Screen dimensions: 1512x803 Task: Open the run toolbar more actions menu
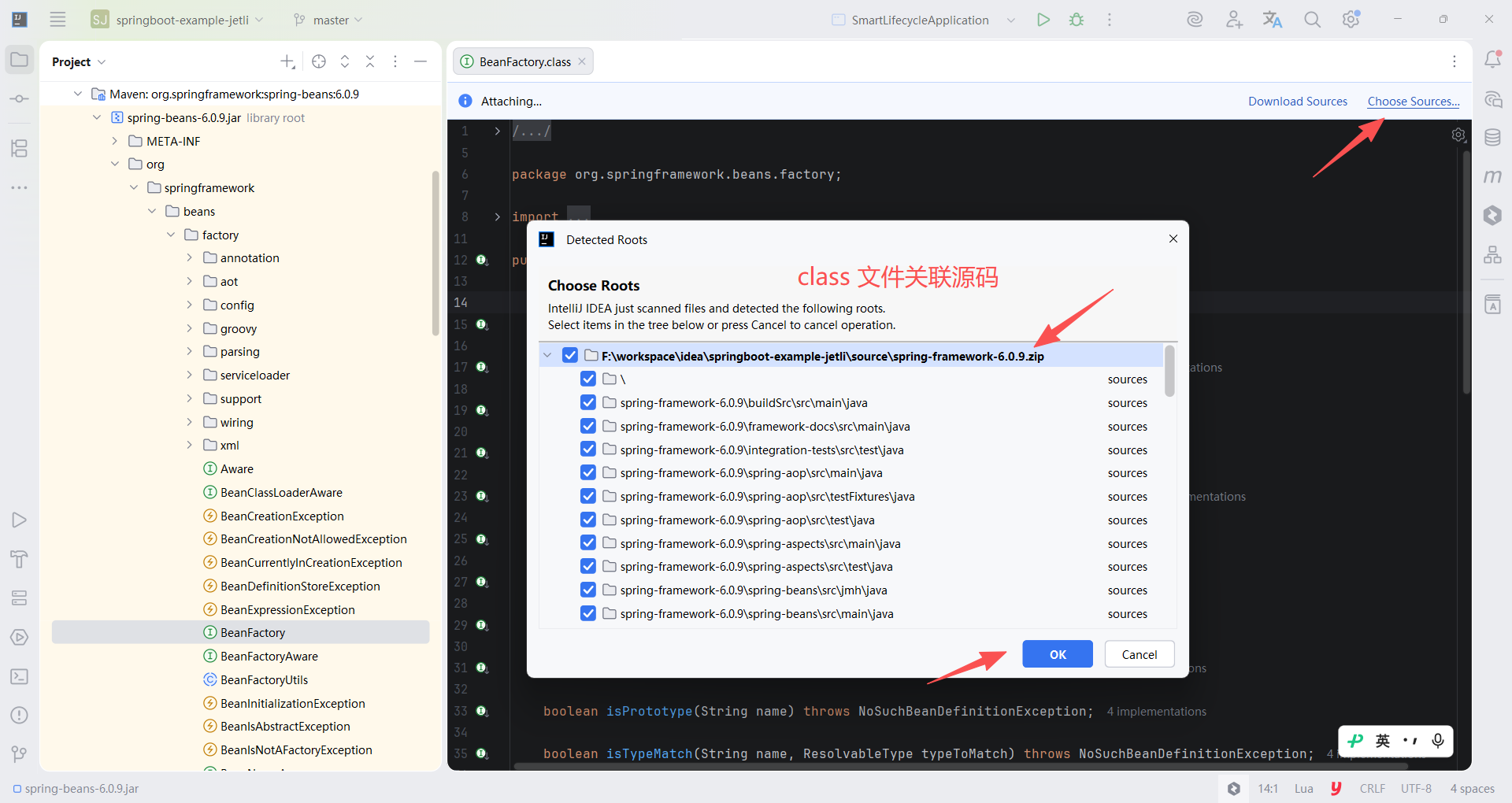pyautogui.click(x=1110, y=20)
